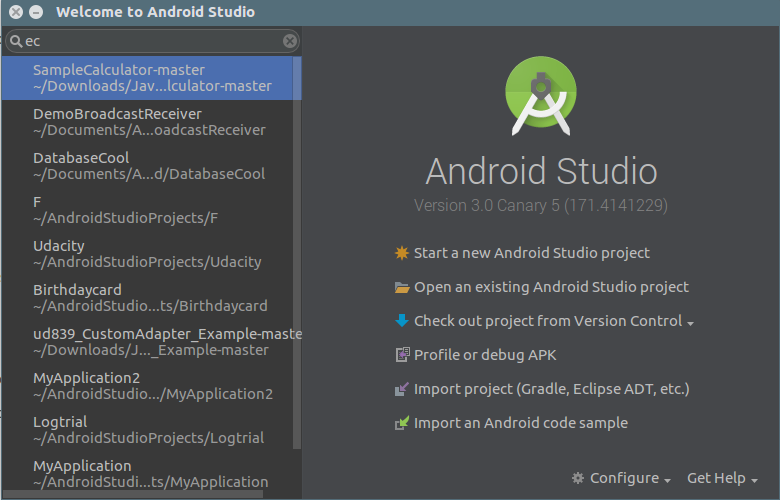Open Profile or debug APK
Image resolution: width=780 pixels, height=500 pixels.
(x=485, y=355)
